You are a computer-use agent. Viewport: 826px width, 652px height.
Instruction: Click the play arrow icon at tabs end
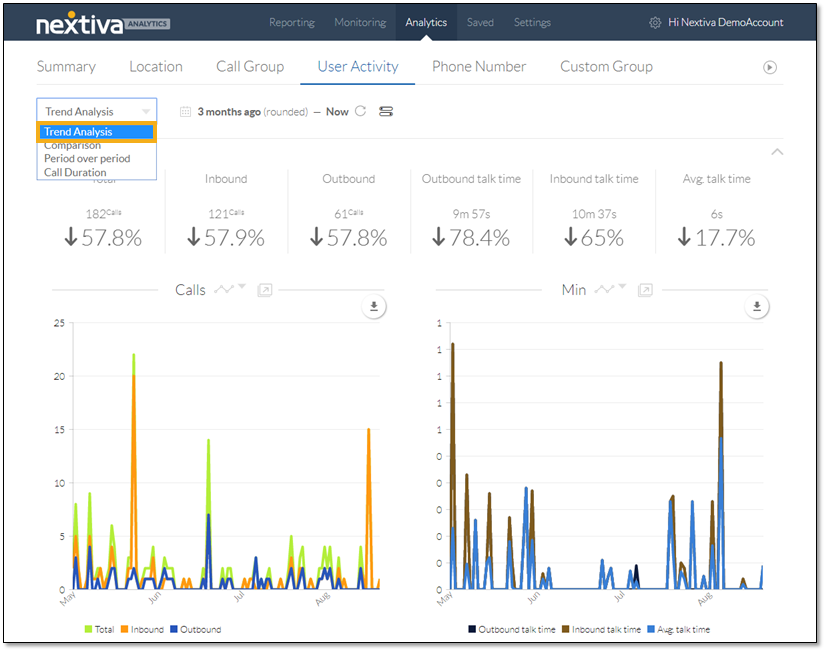click(x=770, y=67)
